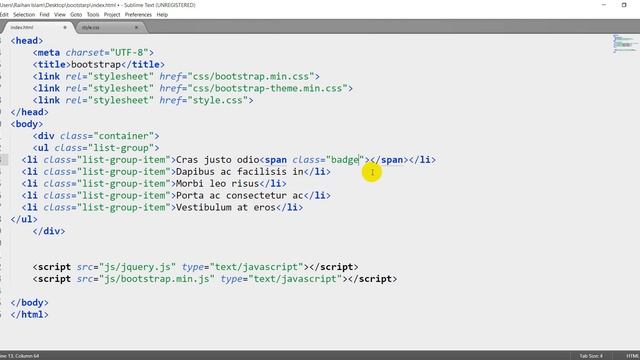The image size is (640, 360).
Task: Place cursor in the meta charset line
Action: click(x=93, y=53)
